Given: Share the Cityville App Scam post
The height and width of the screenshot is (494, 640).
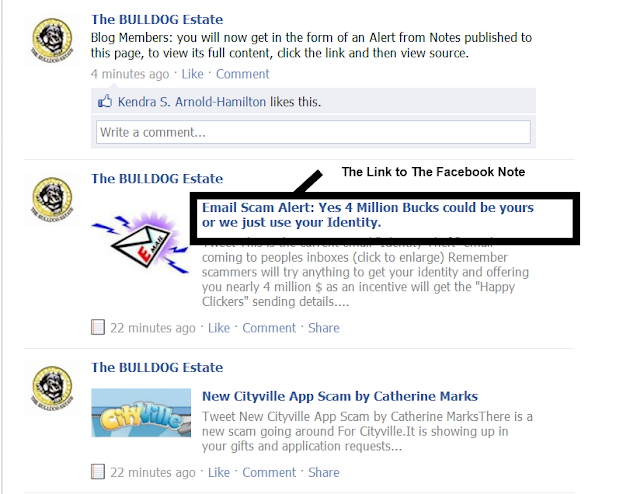Looking at the screenshot, I should tap(324, 472).
